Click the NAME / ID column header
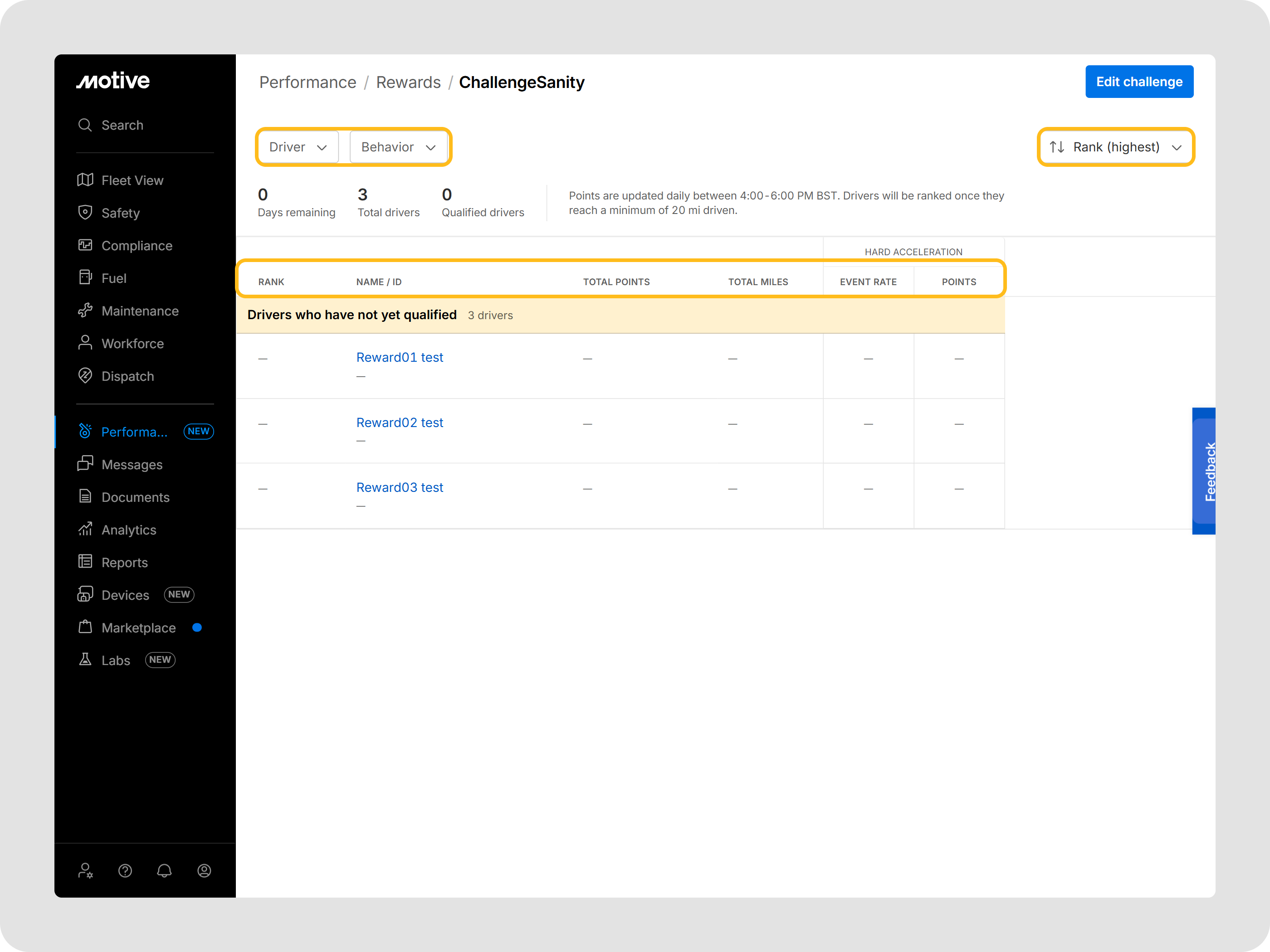 [379, 282]
